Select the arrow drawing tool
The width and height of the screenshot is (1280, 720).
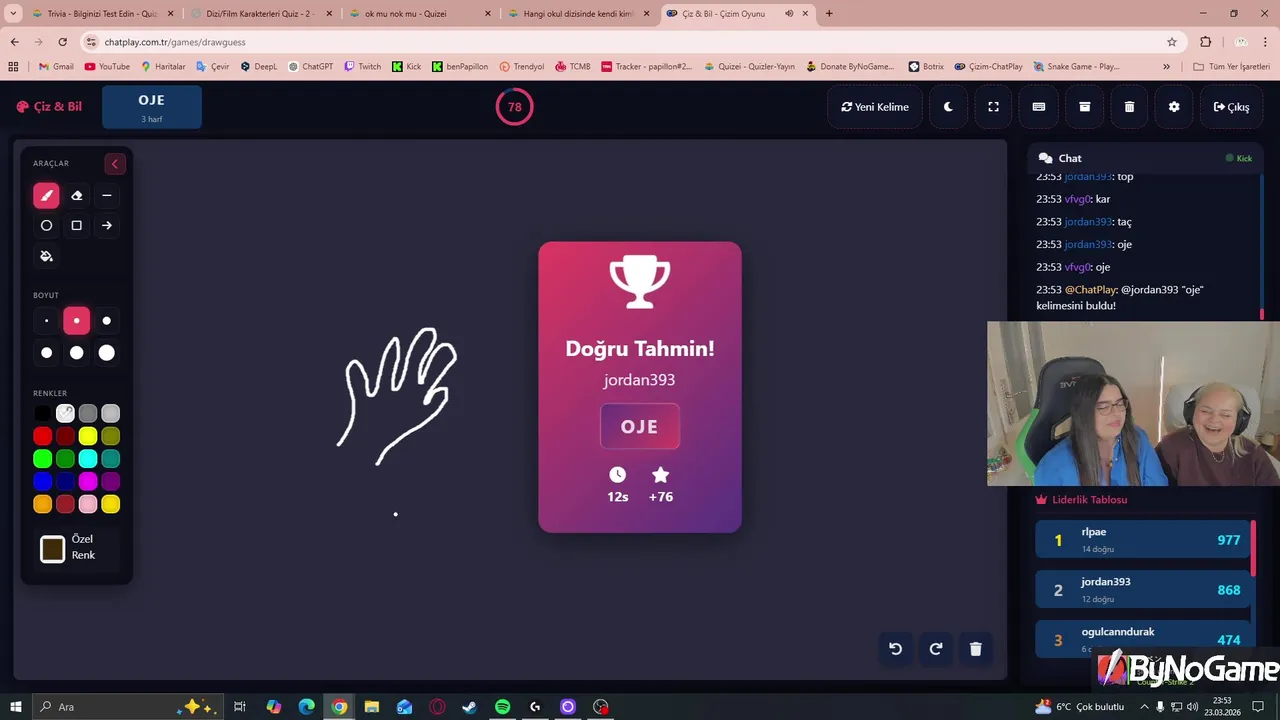107,226
